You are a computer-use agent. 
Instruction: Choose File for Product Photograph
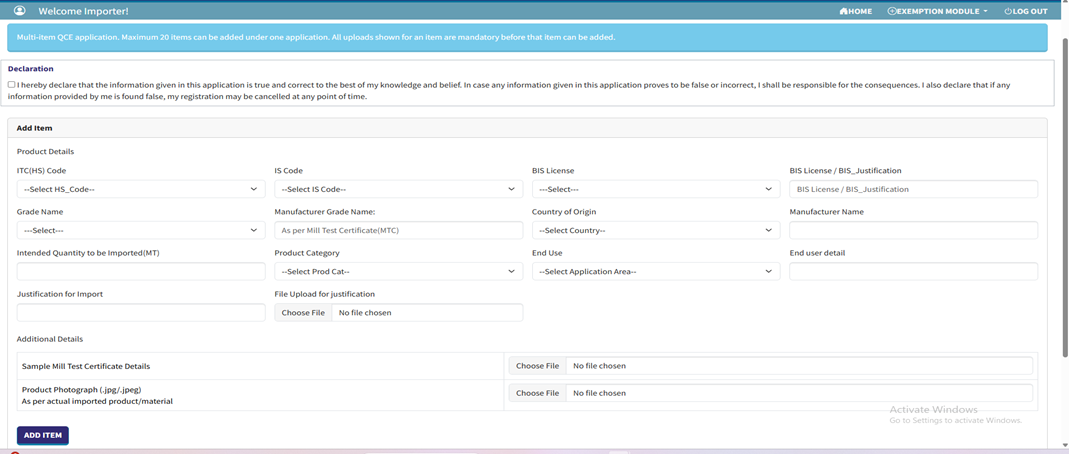point(537,393)
